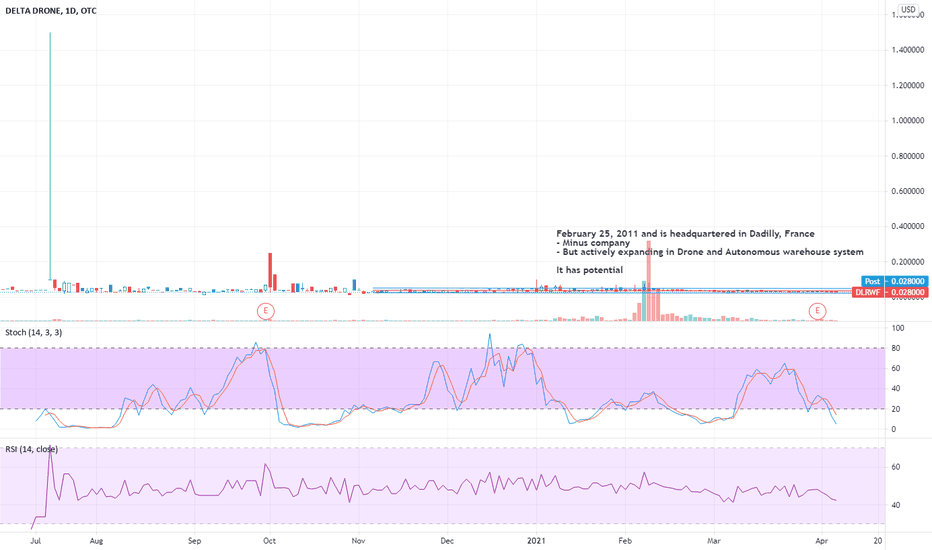Click the blue Post 0.028000 price tag
The image size is (932, 550).
894,281
